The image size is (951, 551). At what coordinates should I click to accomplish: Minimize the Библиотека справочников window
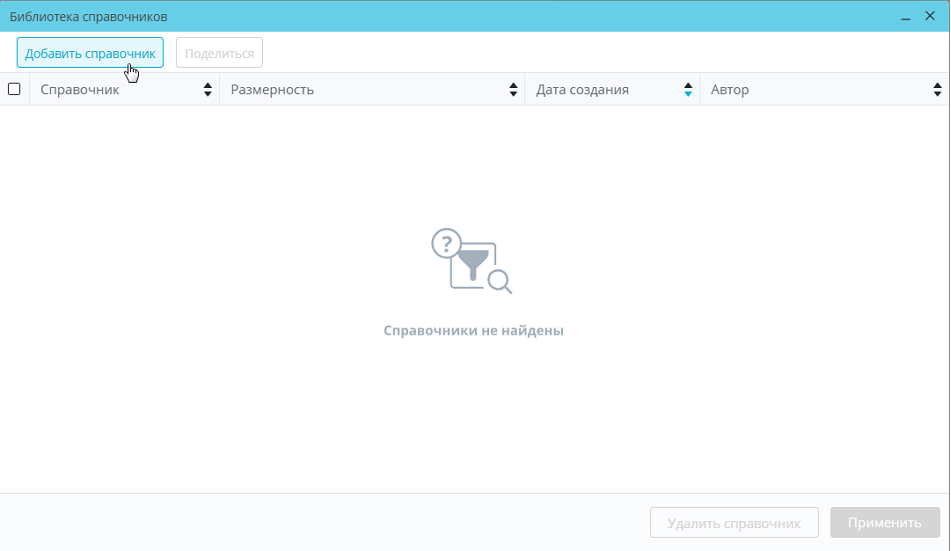coord(905,17)
